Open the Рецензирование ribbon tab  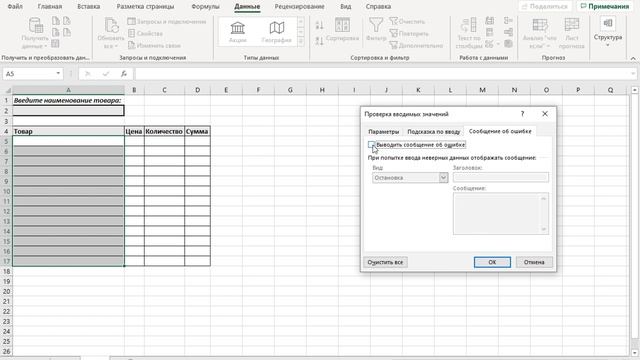[299, 7]
